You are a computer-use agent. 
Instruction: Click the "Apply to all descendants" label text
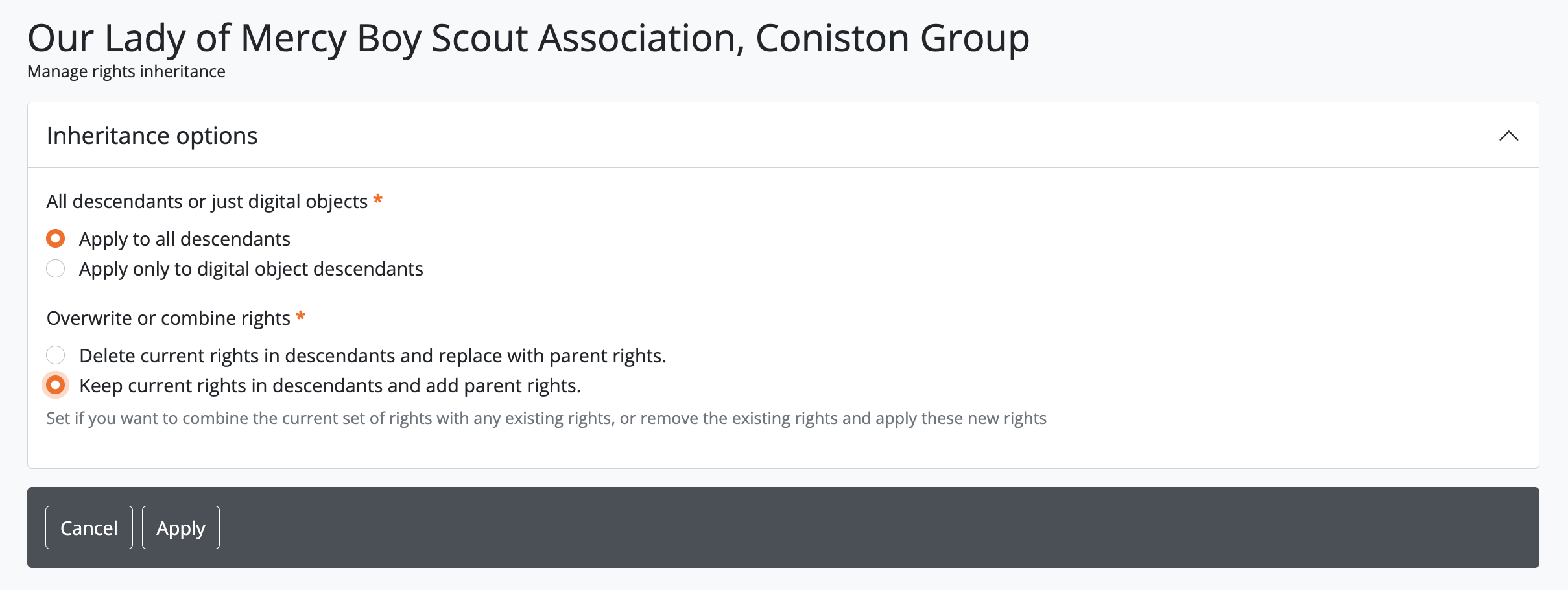(184, 239)
